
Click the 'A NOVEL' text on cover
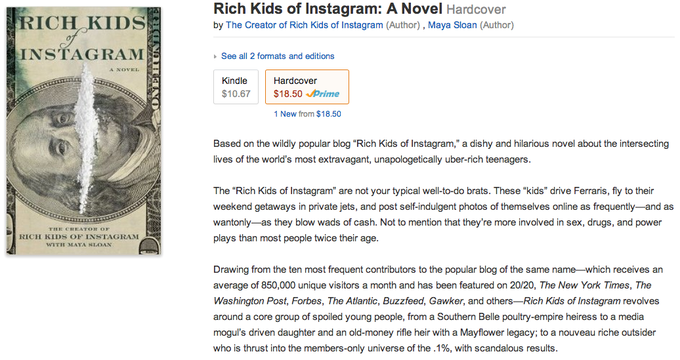pyautogui.click(x=124, y=69)
